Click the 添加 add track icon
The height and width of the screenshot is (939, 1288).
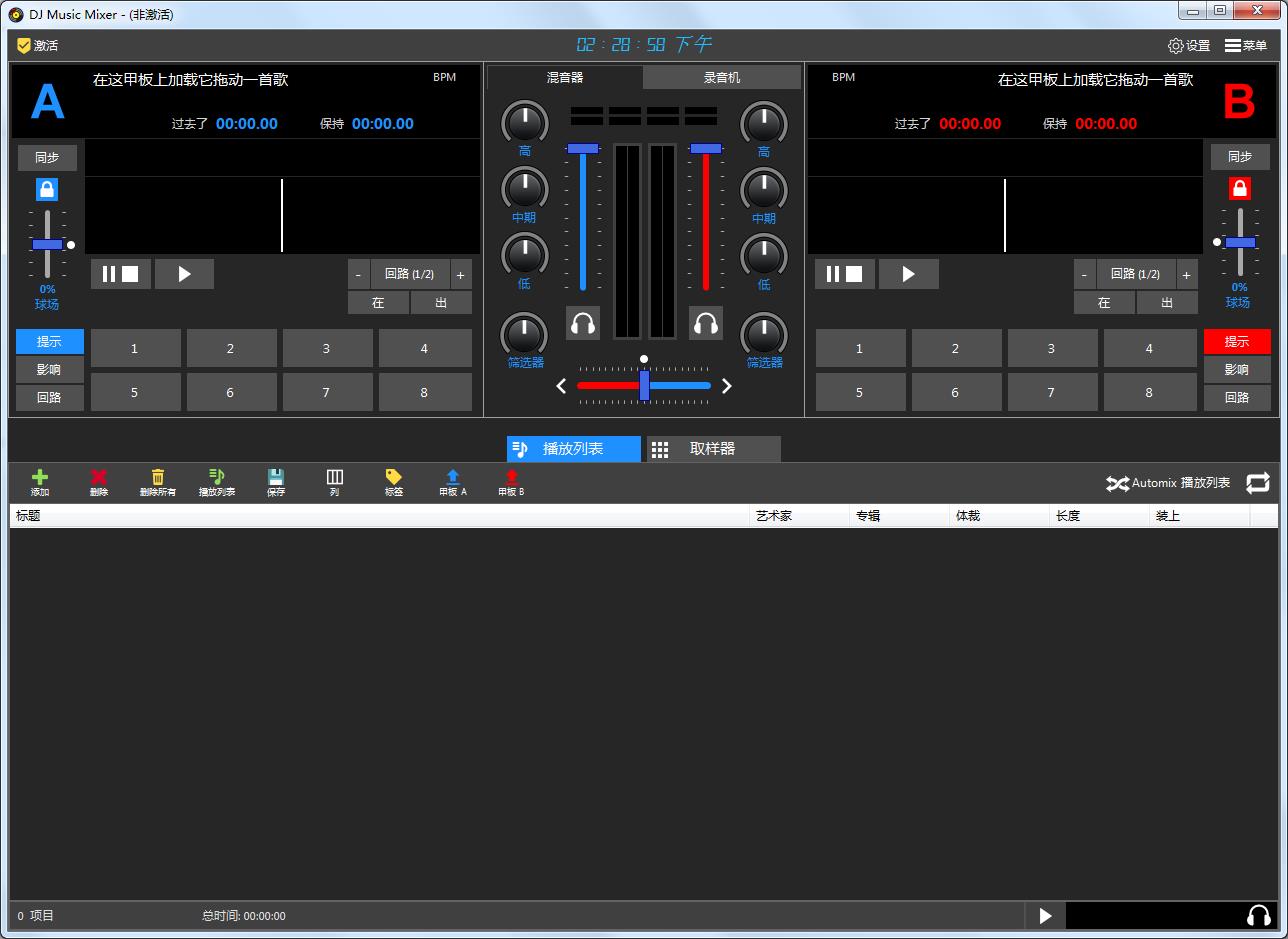point(40,483)
